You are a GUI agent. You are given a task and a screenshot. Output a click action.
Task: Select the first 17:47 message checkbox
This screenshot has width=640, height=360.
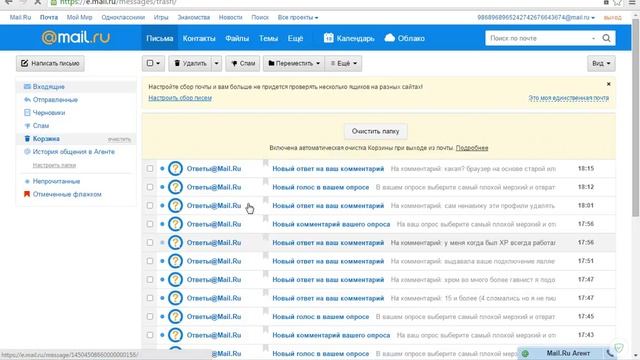tap(150, 280)
